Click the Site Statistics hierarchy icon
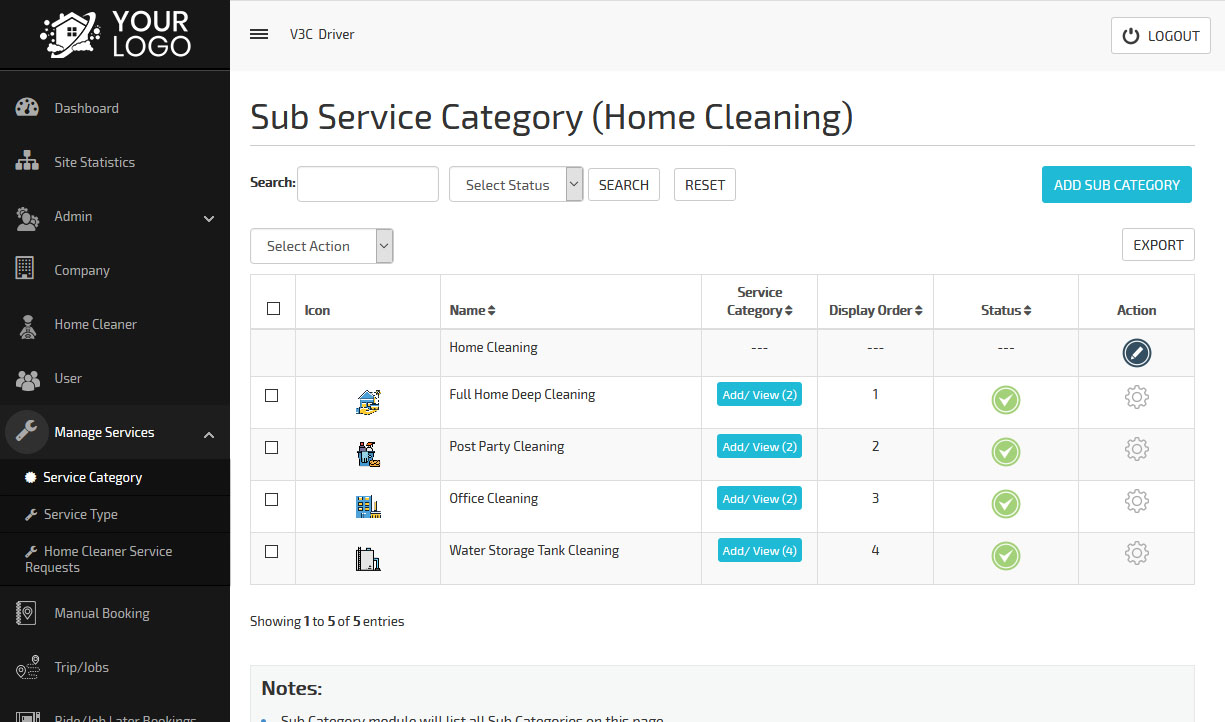Viewport: 1225px width, 722px height. 27,162
